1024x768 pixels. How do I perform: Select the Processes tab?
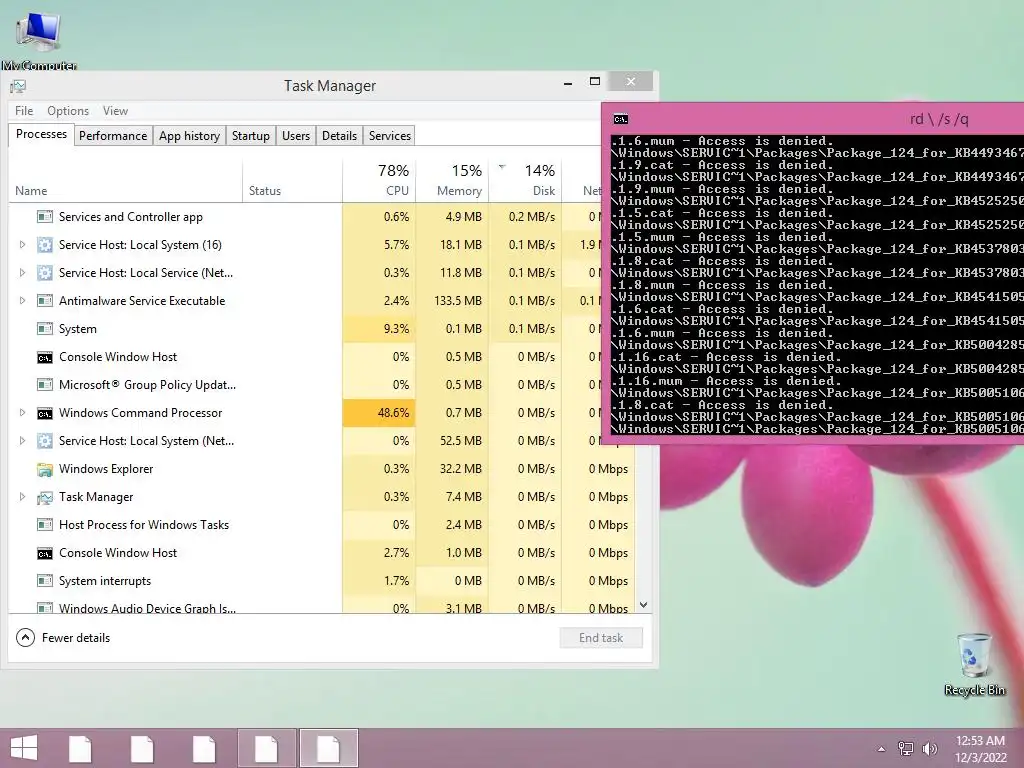41,135
